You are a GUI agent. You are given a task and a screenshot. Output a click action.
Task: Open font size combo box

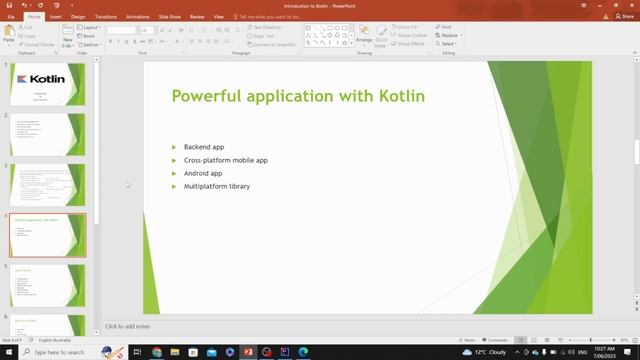pos(148,31)
